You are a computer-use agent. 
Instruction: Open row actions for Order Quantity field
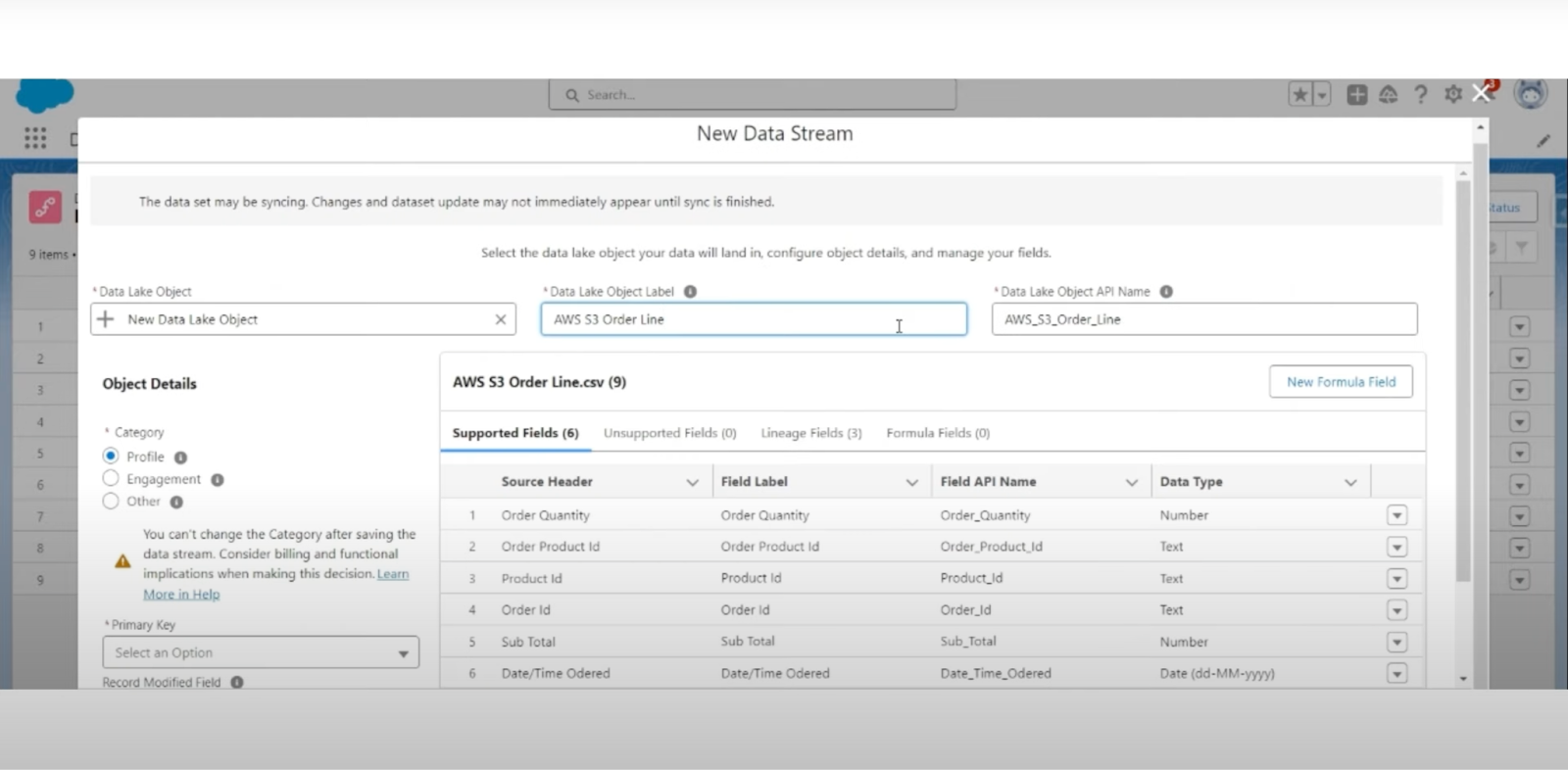[x=1397, y=515]
